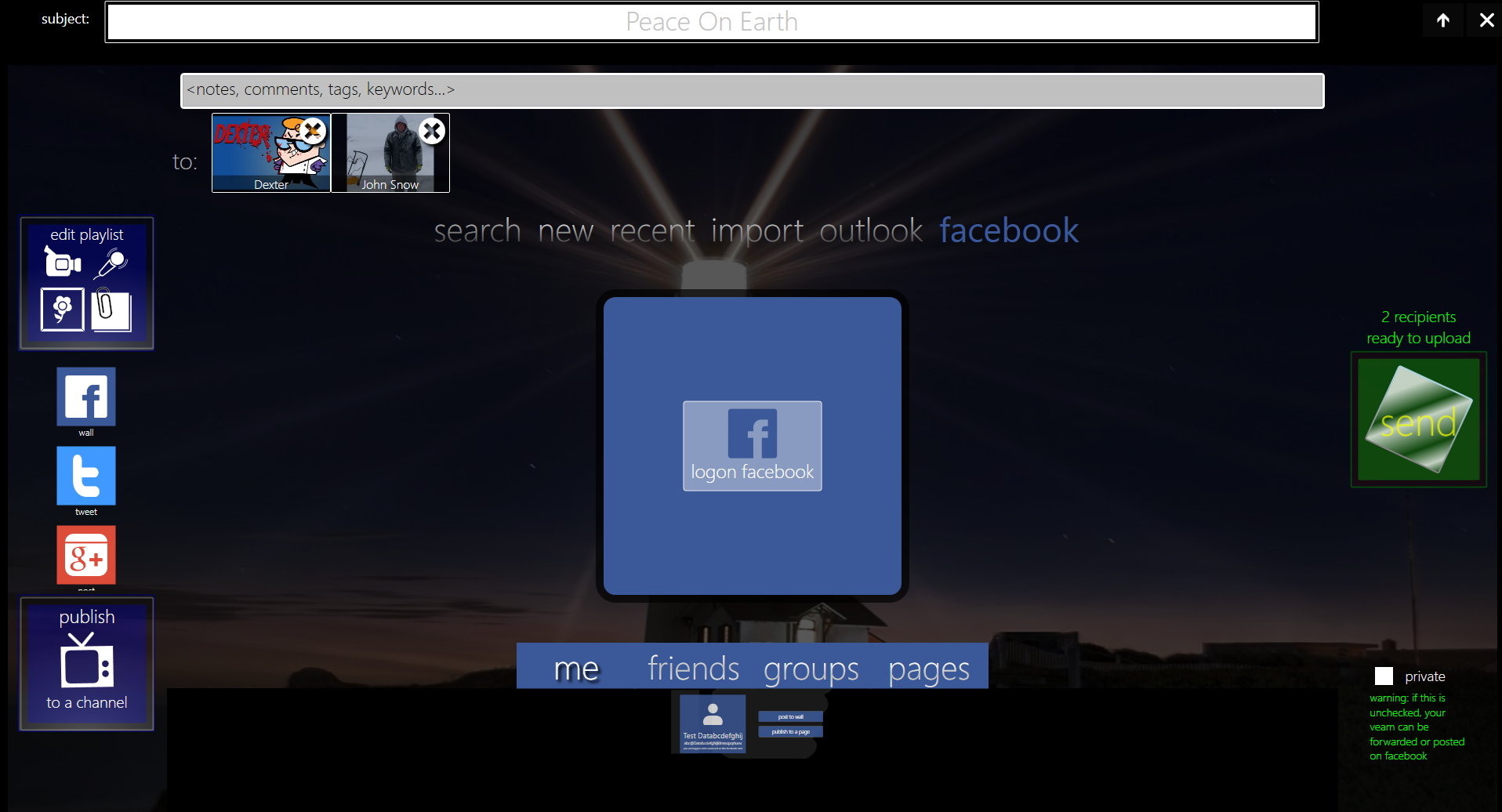
Task: Click the Google Plus post icon
Action: 86,555
